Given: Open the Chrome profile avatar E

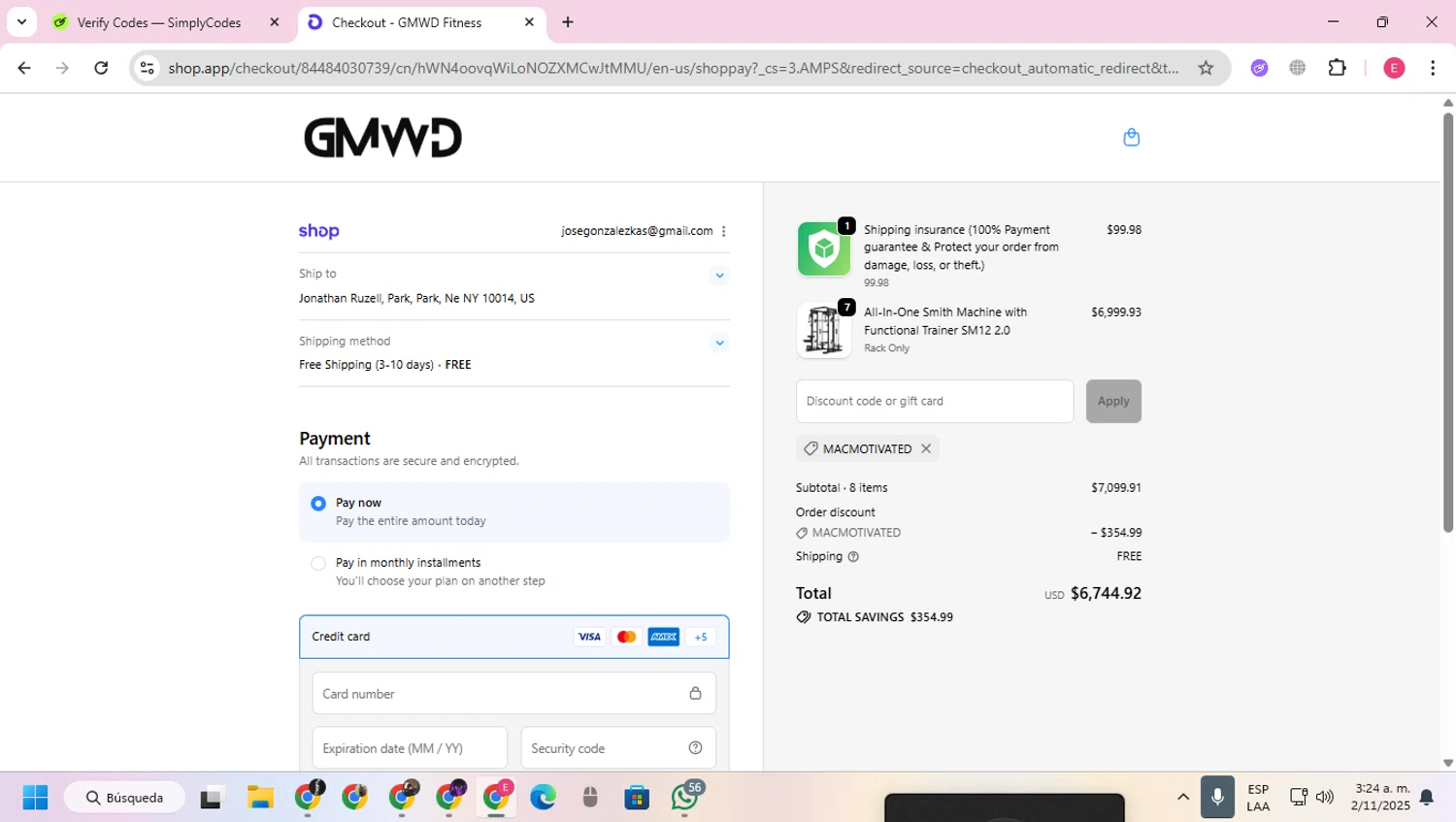Looking at the screenshot, I should pyautogui.click(x=1394, y=68).
